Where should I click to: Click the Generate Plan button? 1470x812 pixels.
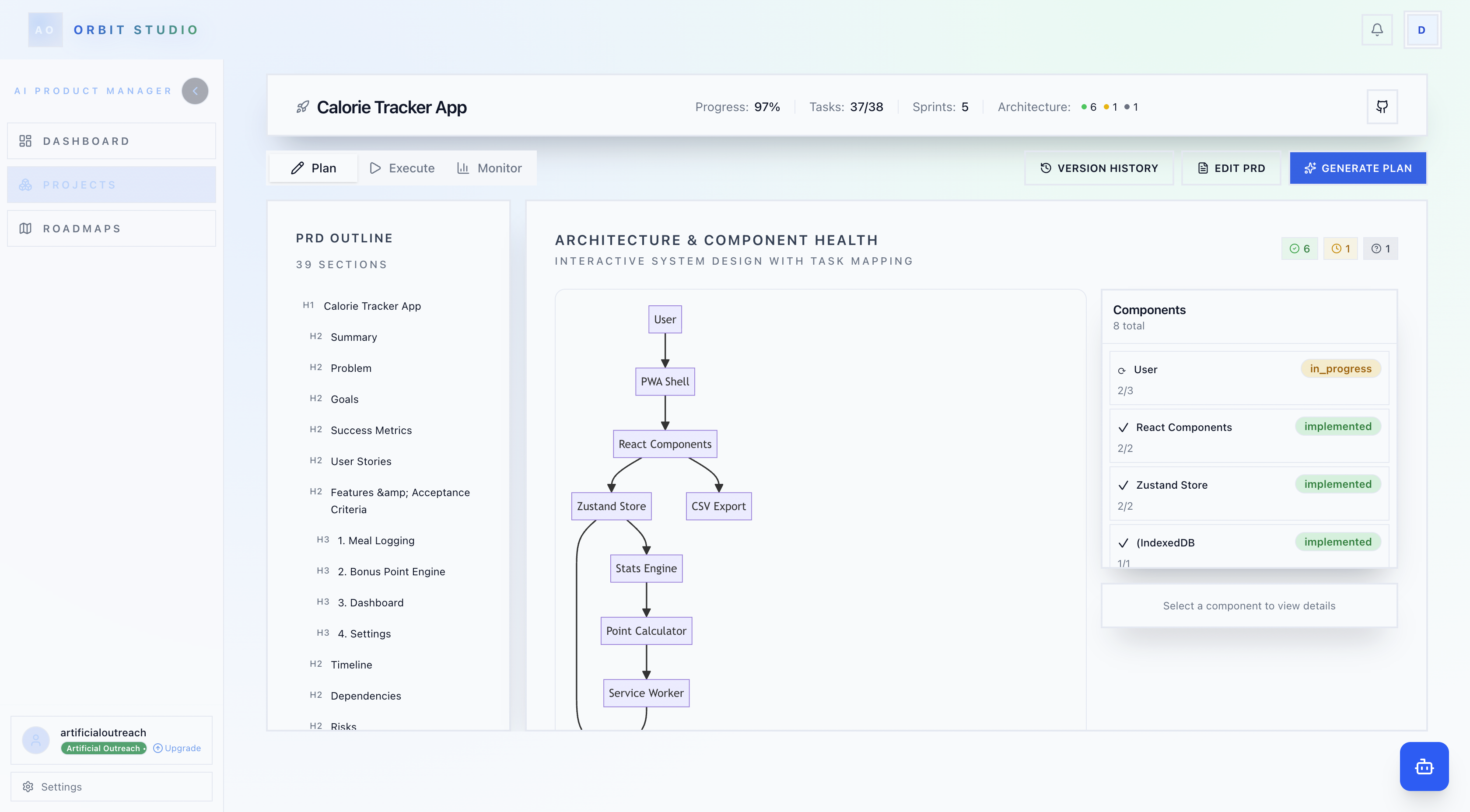pos(1358,168)
